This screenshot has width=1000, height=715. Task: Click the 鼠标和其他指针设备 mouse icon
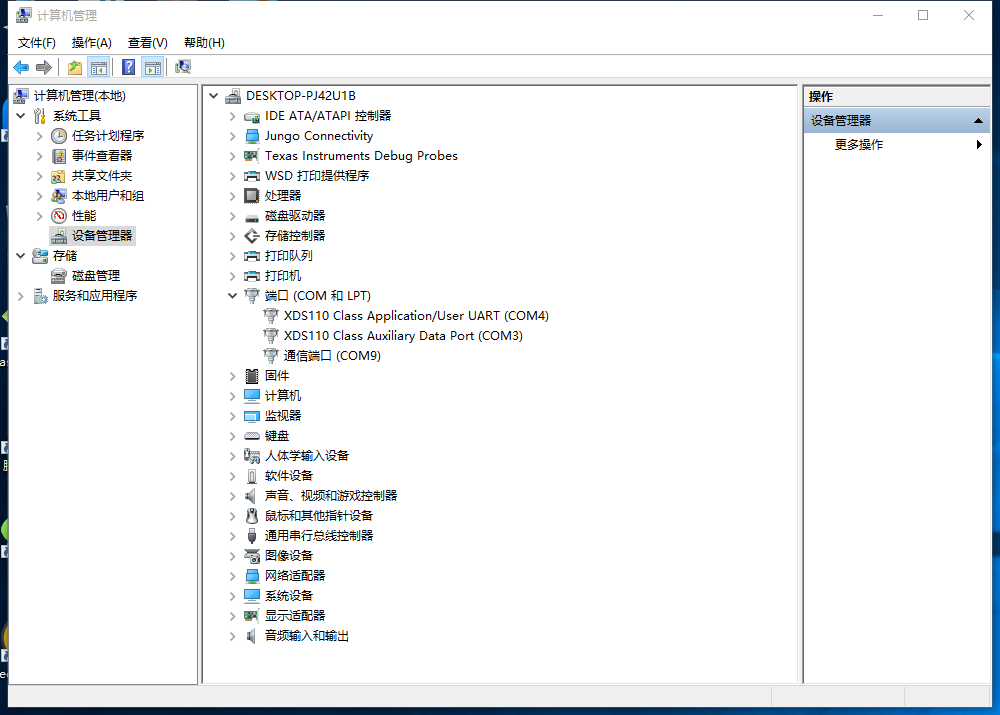coord(252,515)
